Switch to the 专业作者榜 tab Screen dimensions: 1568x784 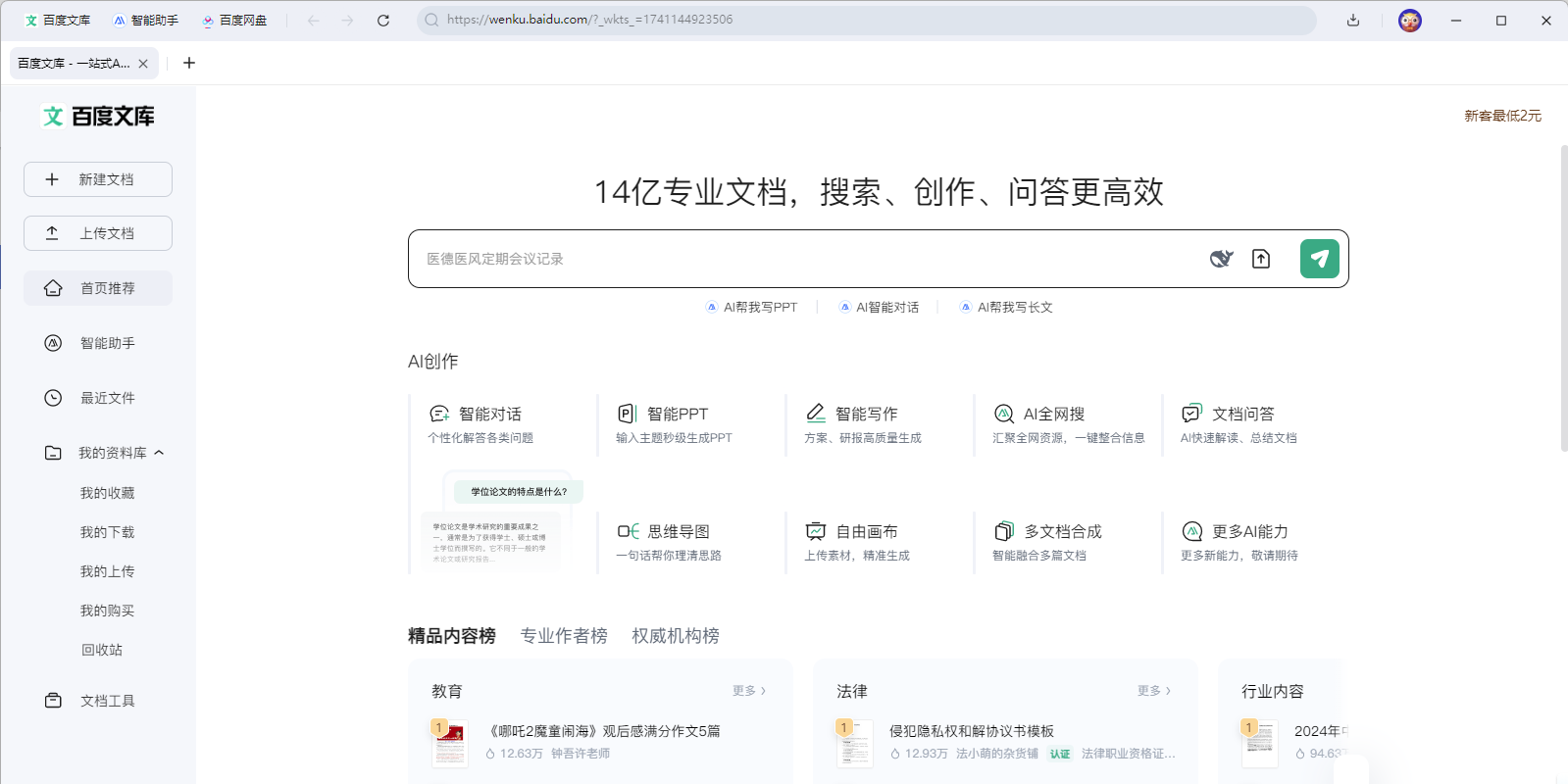[x=564, y=636]
